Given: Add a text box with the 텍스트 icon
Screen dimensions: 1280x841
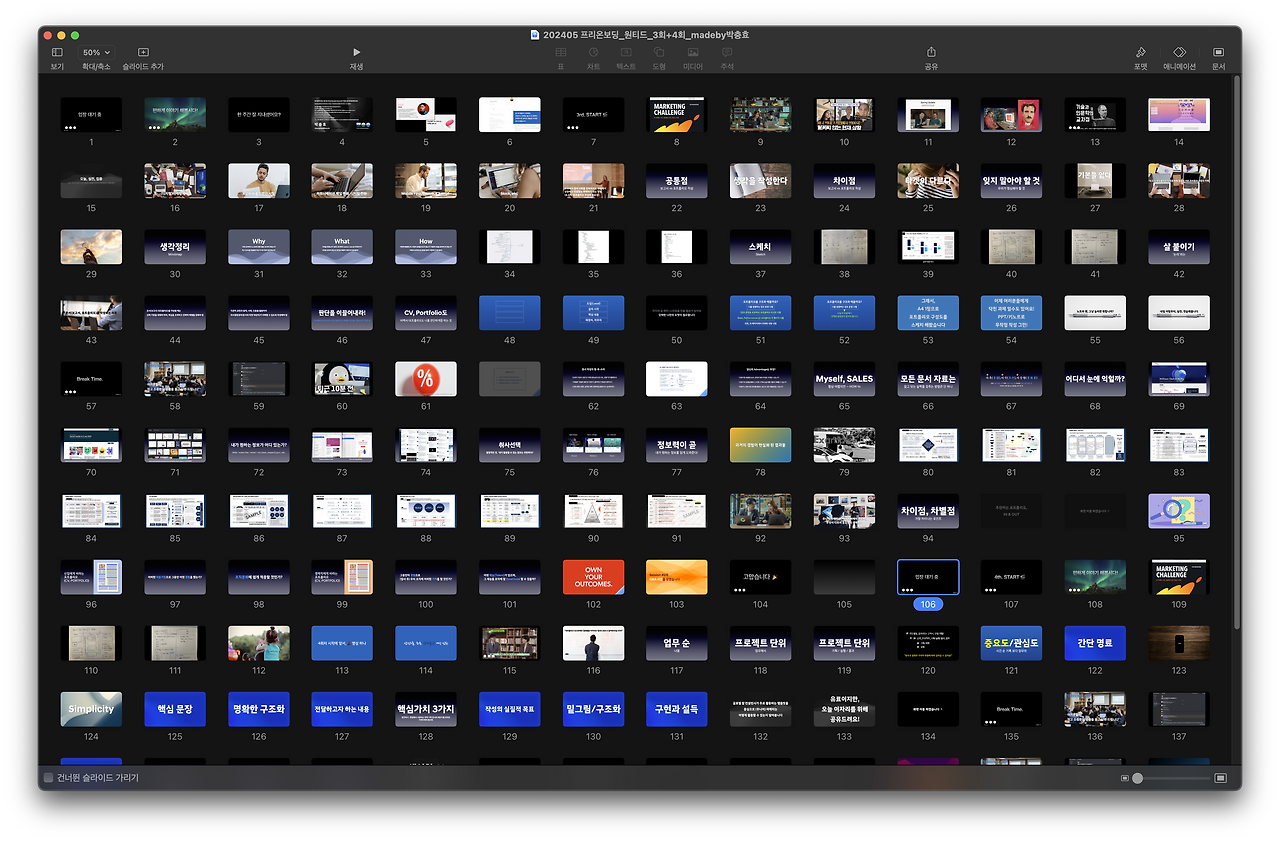Looking at the screenshot, I should click(626, 52).
